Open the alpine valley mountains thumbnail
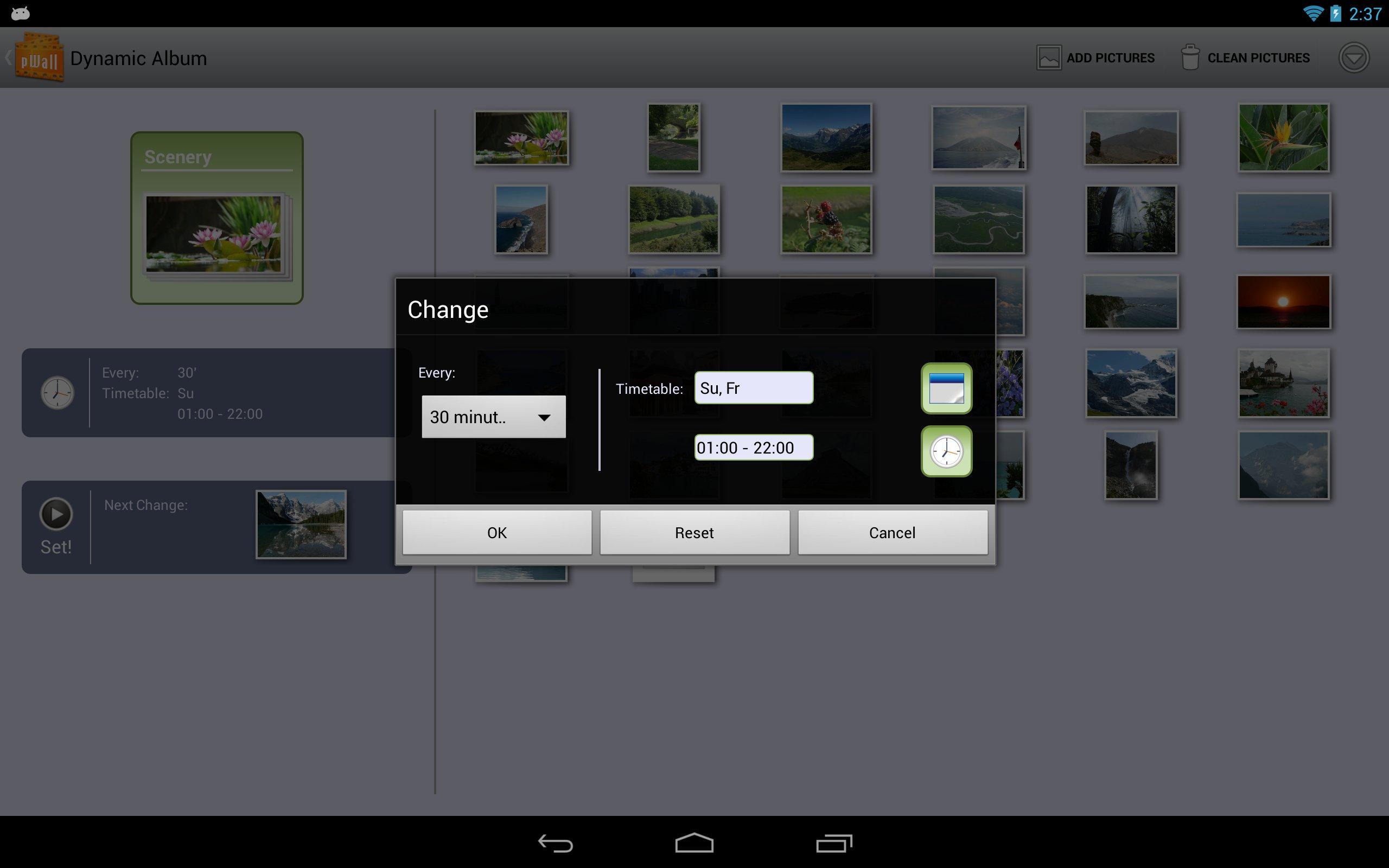 (x=826, y=137)
